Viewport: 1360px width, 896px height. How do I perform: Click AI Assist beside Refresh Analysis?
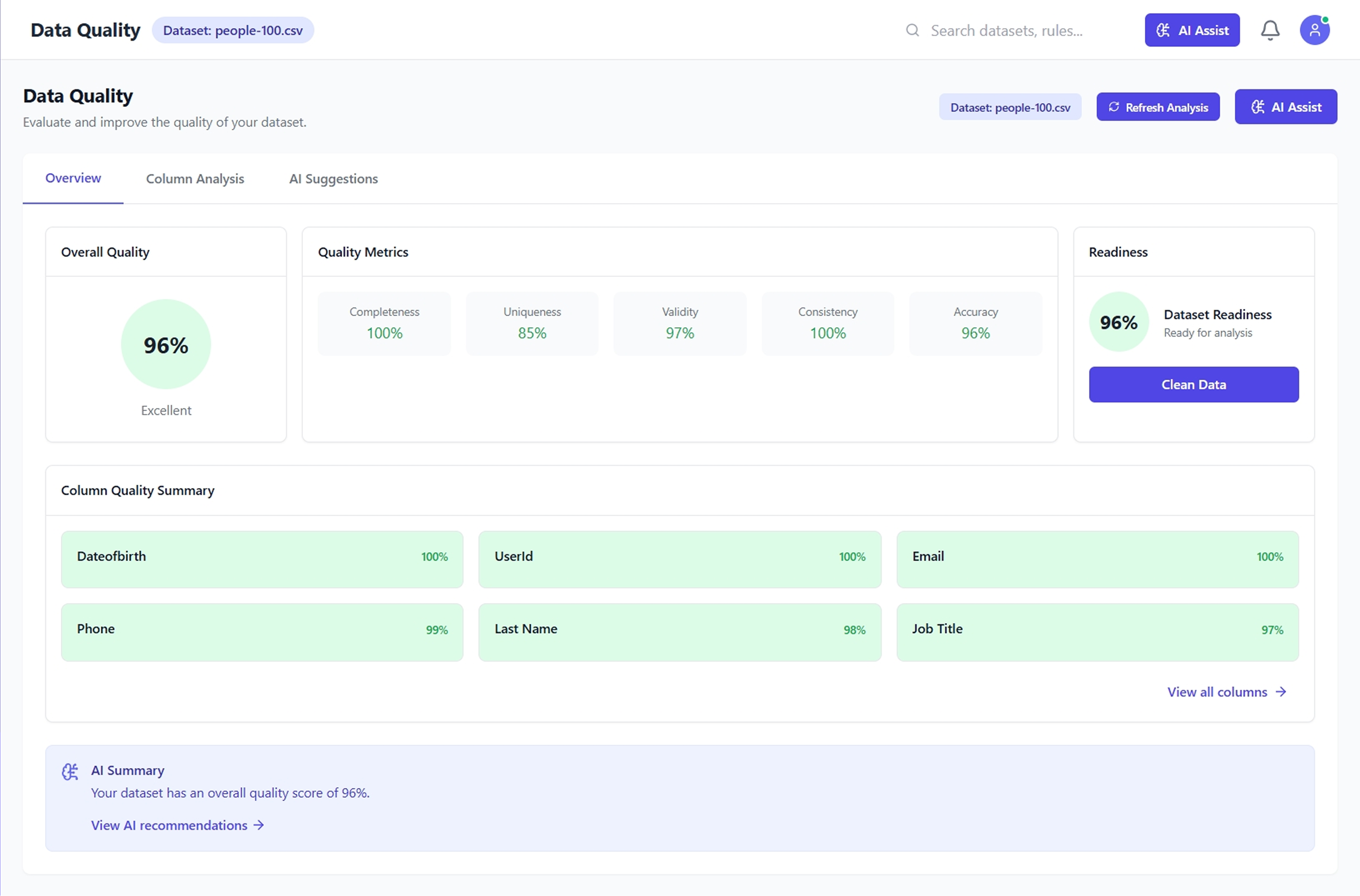1285,107
